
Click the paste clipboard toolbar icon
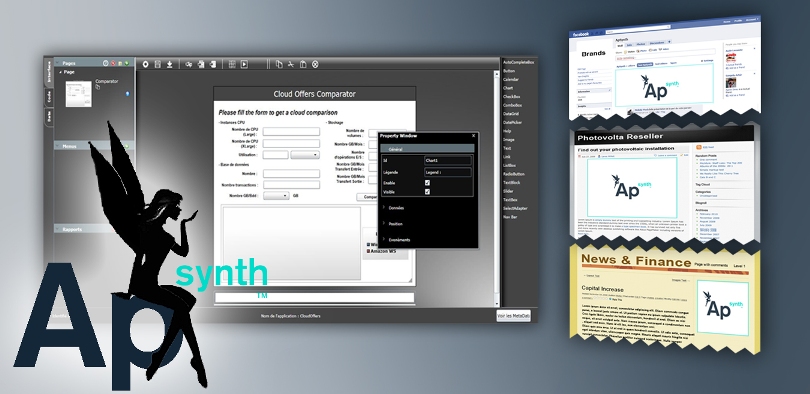coord(303,64)
